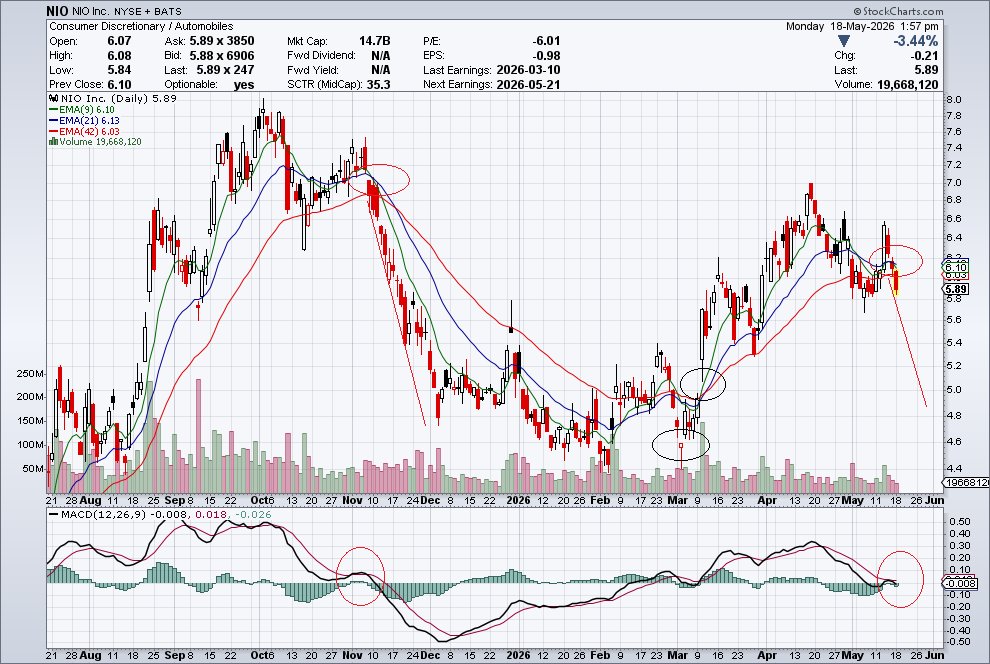
Task: Click the P/E value -6.01
Action: click(546, 41)
